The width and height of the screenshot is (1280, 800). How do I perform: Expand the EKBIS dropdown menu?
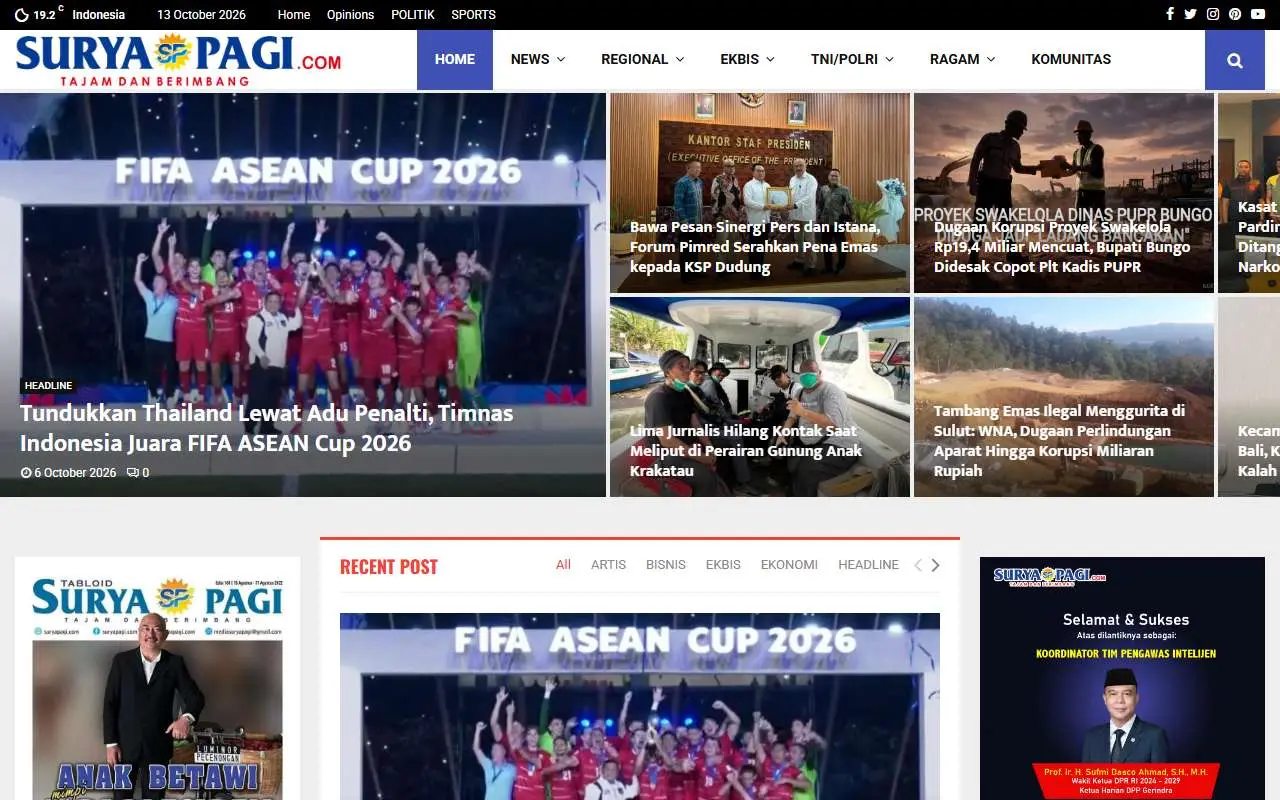(x=748, y=59)
